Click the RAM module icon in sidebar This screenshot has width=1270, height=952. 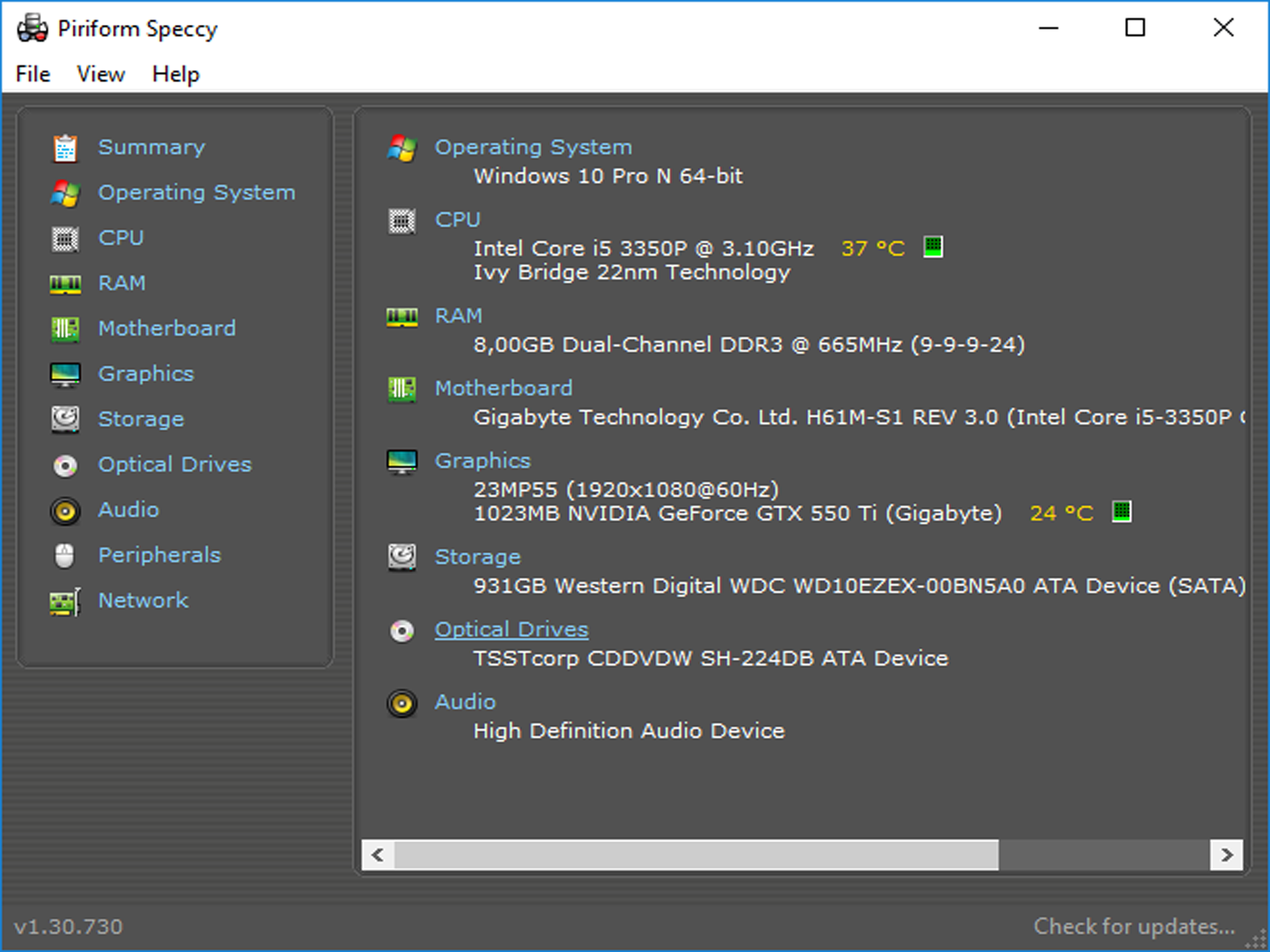point(65,284)
